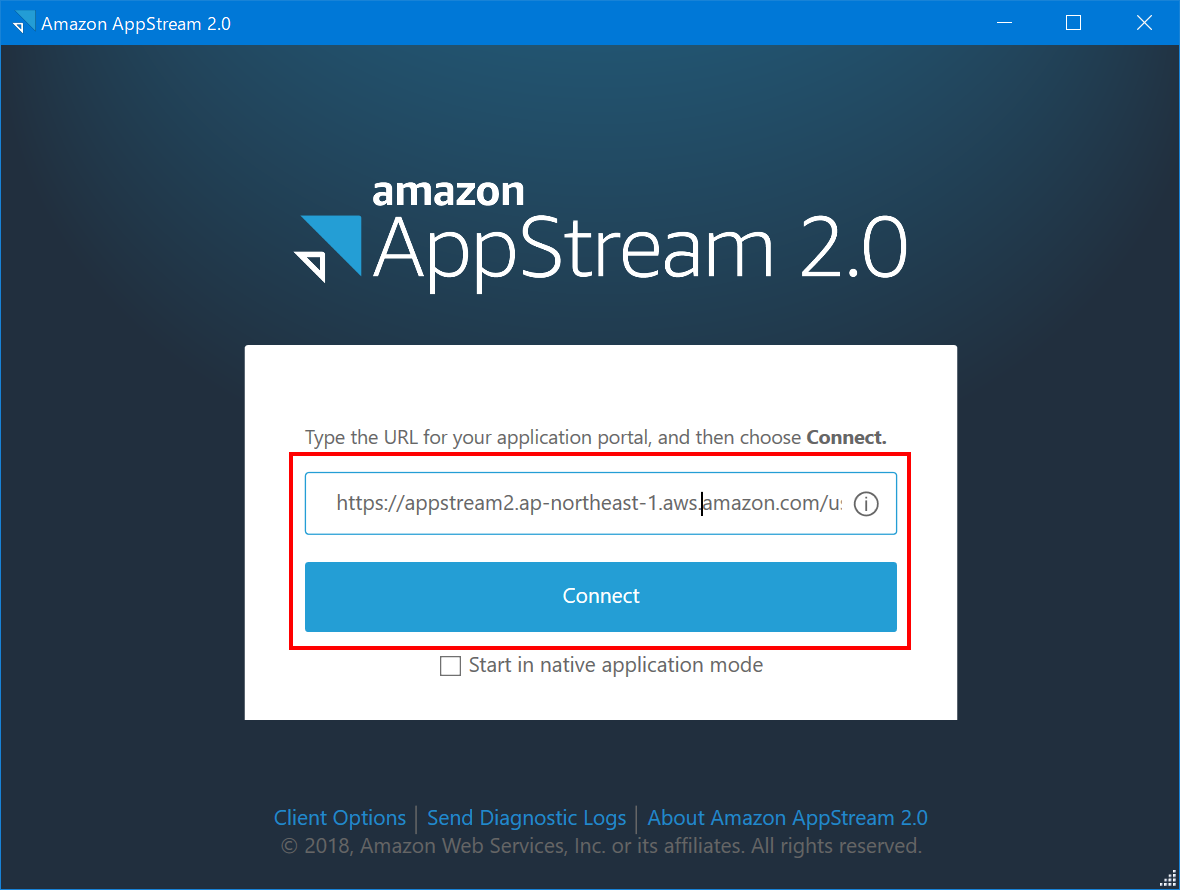Open About Amazon AppStream 2.0
The width and height of the screenshot is (1180, 890).
tap(788, 817)
